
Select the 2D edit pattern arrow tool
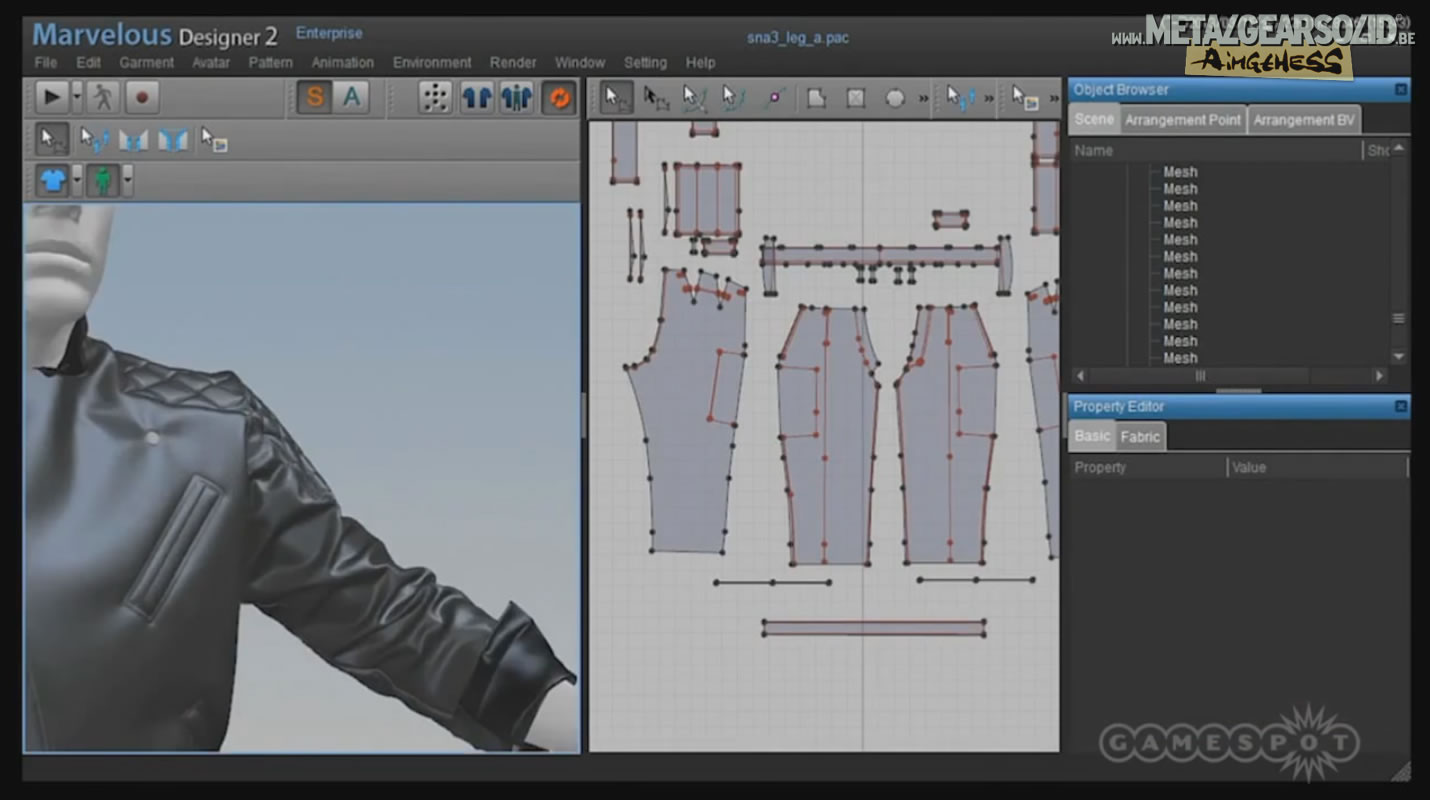[x=617, y=98]
